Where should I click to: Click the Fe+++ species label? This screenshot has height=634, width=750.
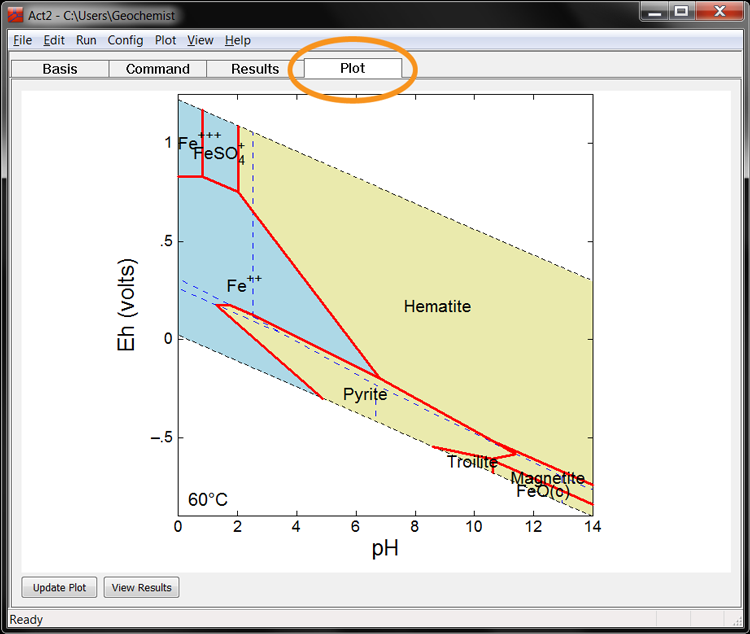199,142
